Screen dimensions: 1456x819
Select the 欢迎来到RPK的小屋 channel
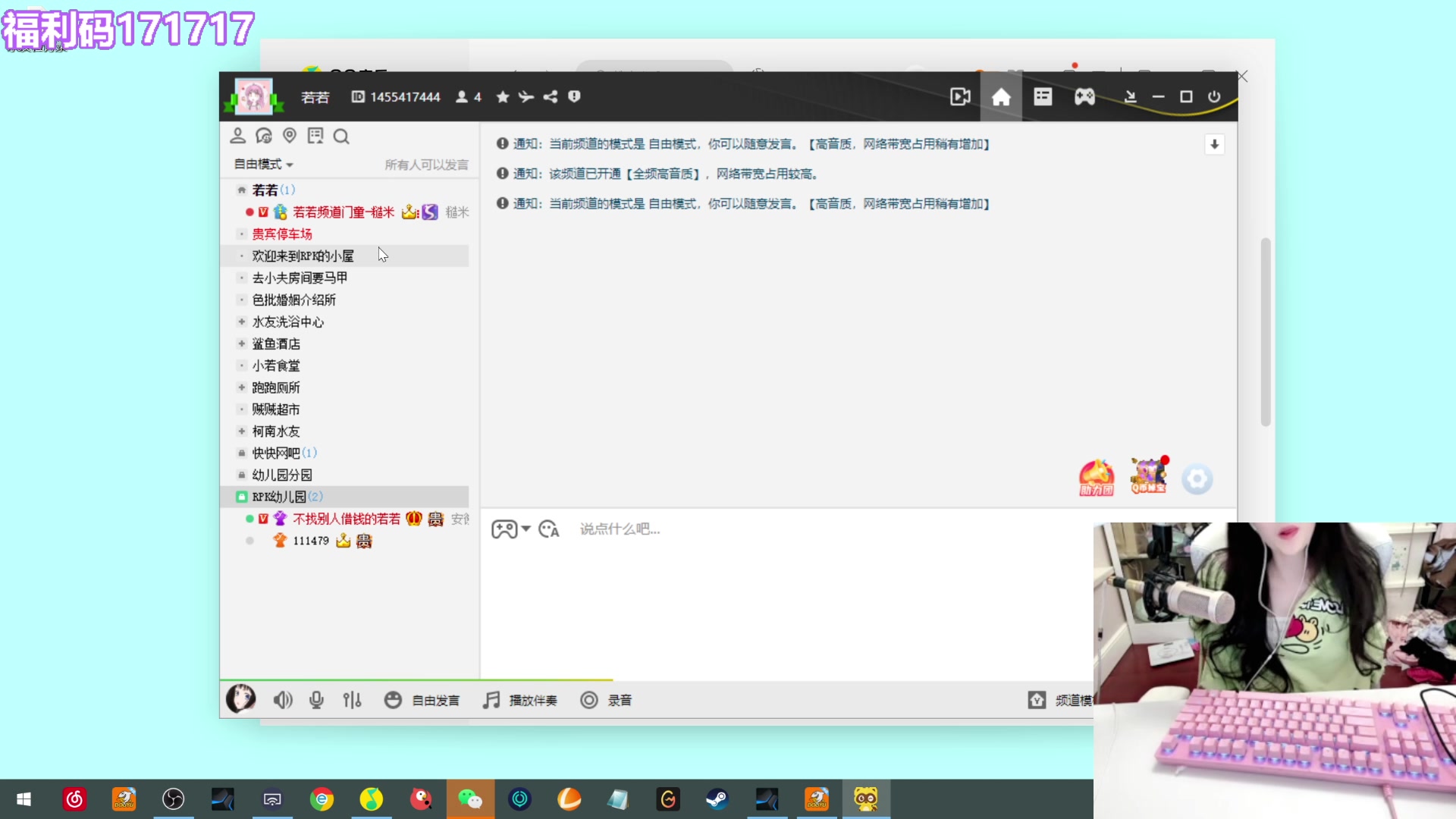[x=303, y=256]
